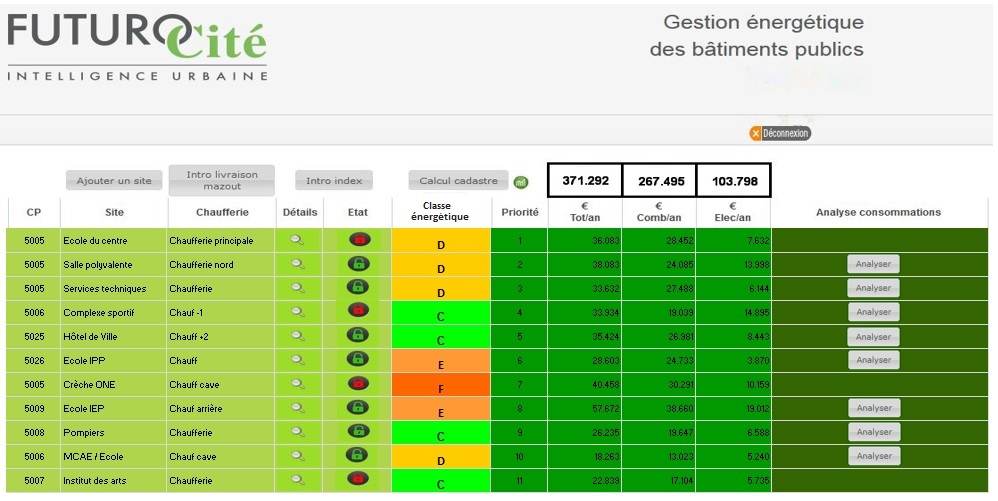Click green lock icon for Services techniques
Viewport: 998px width, 501px height.
[x=358, y=286]
